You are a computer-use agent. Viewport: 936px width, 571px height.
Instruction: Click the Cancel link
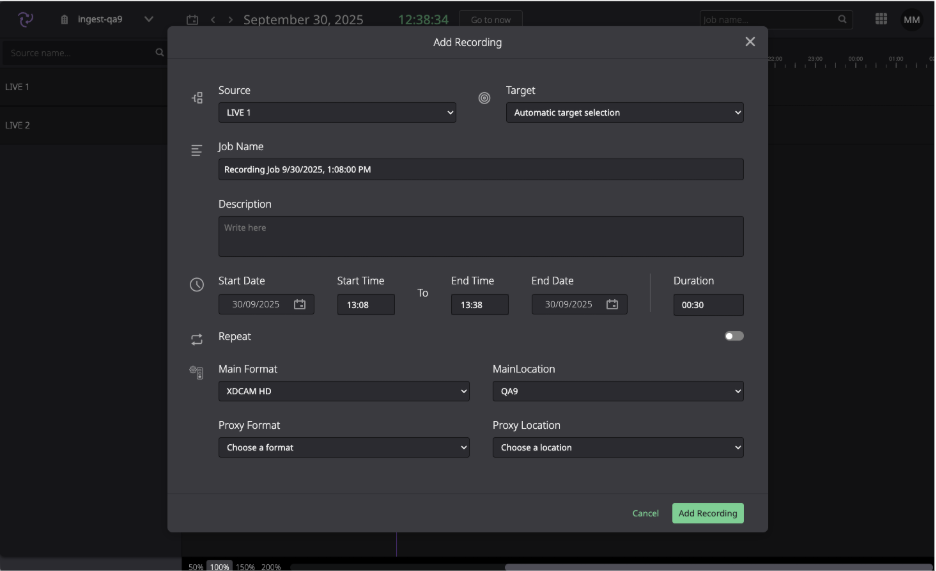[x=645, y=513]
